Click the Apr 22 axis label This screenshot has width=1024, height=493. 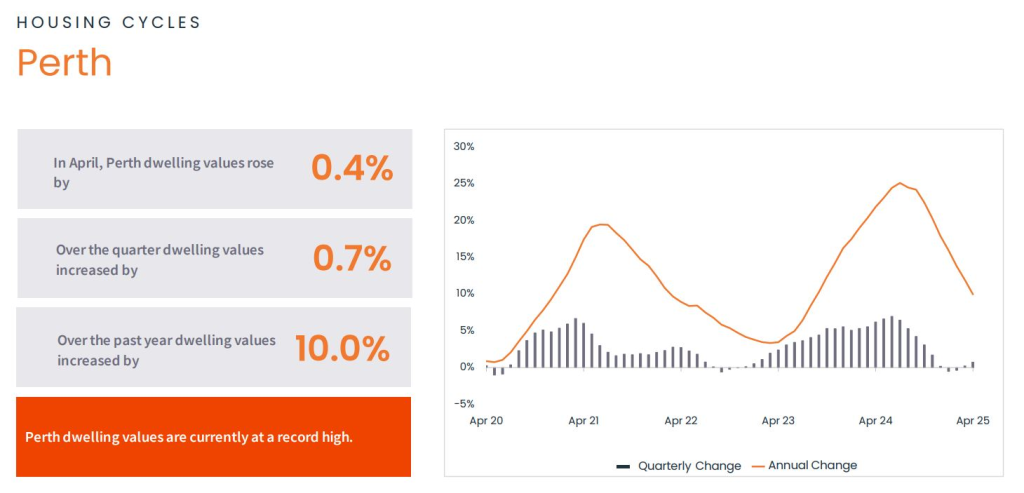pos(680,421)
